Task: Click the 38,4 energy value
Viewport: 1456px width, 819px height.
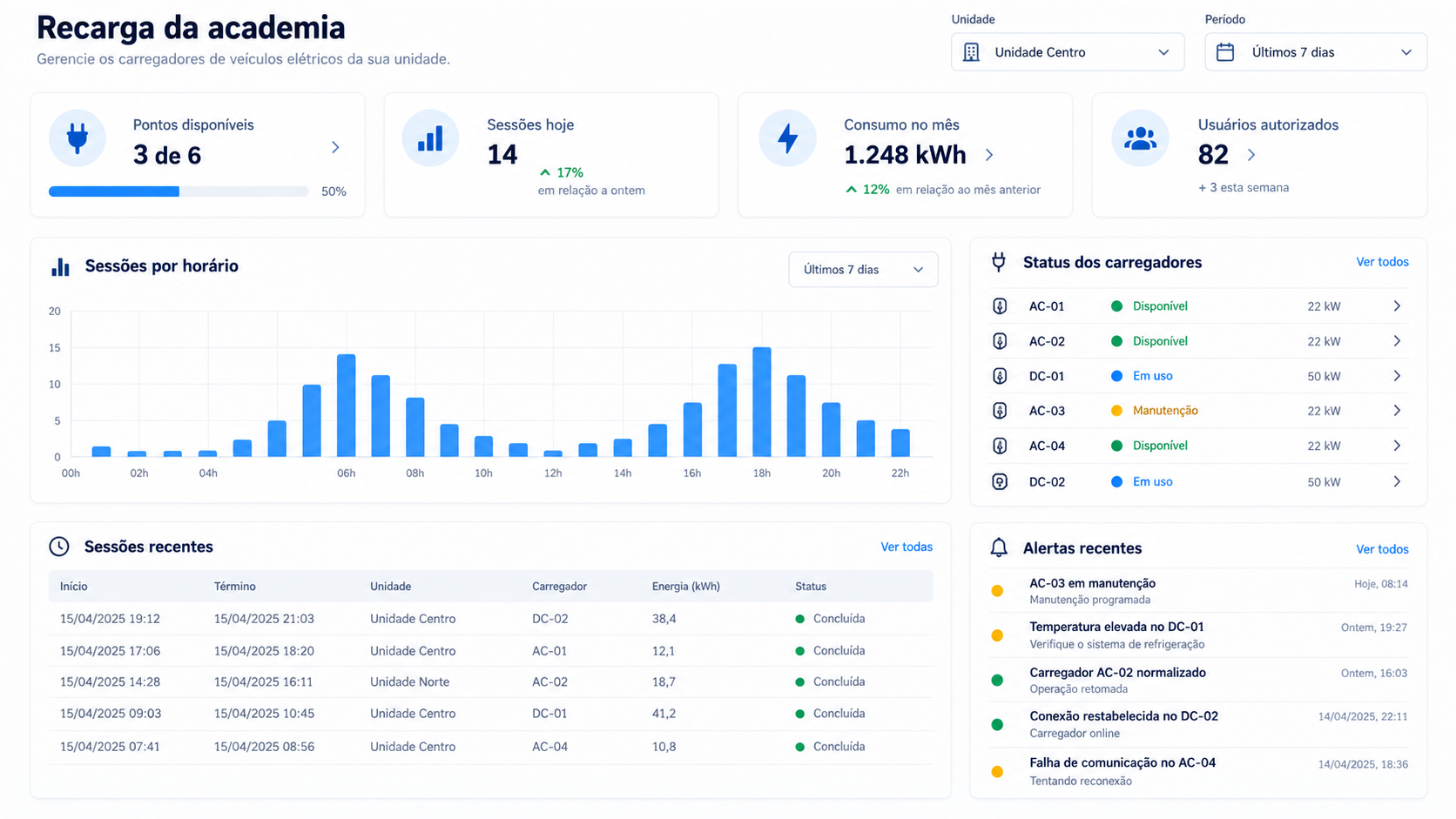Action: pos(664,619)
